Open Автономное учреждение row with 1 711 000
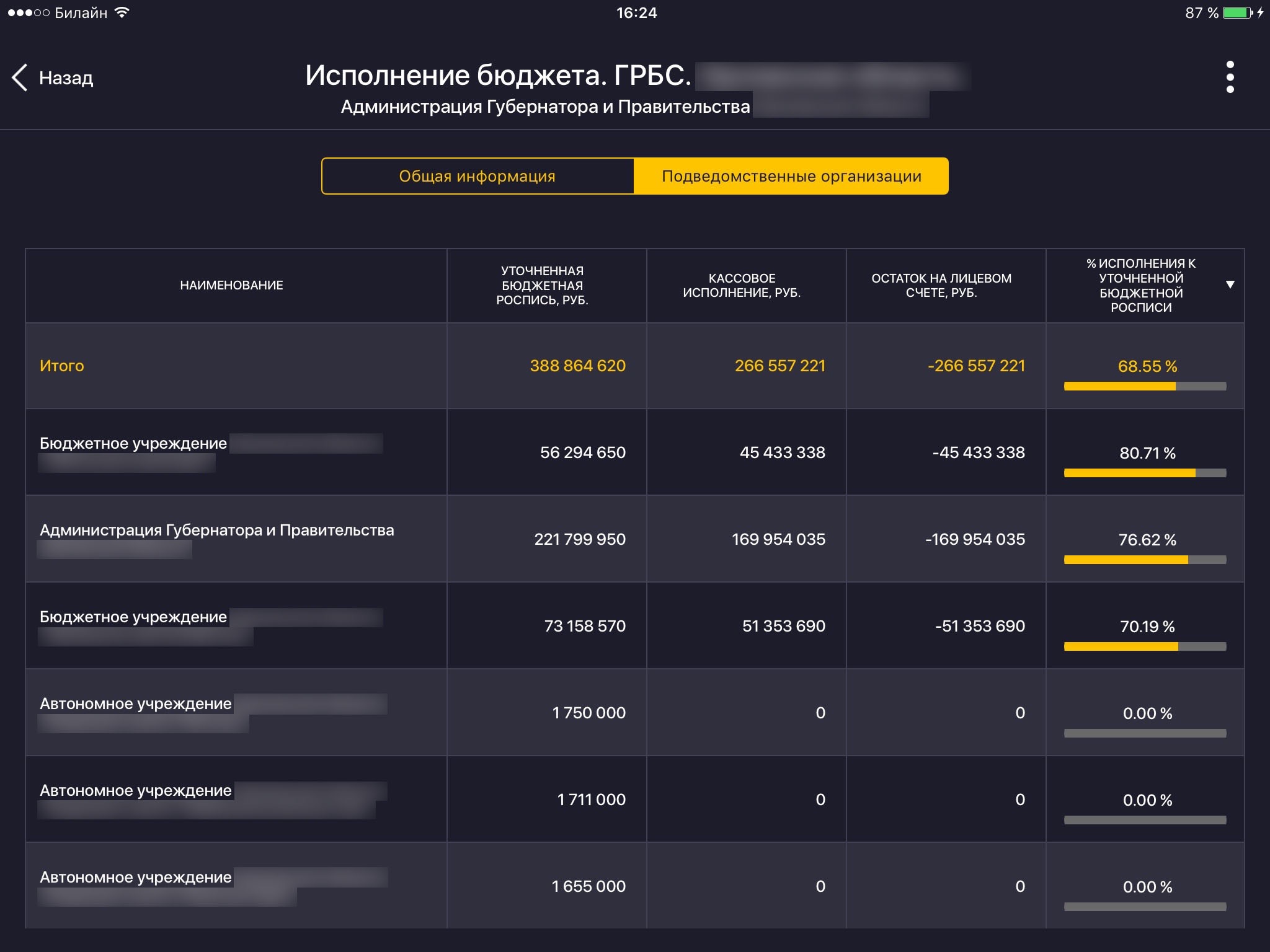Image resolution: width=1270 pixels, height=952 pixels. [635, 800]
